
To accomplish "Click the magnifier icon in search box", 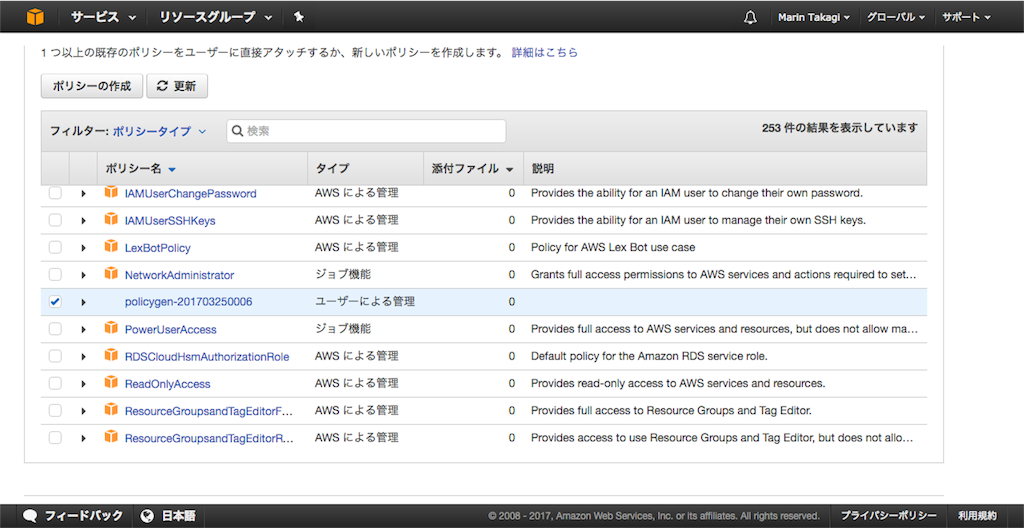I will pos(238,131).
